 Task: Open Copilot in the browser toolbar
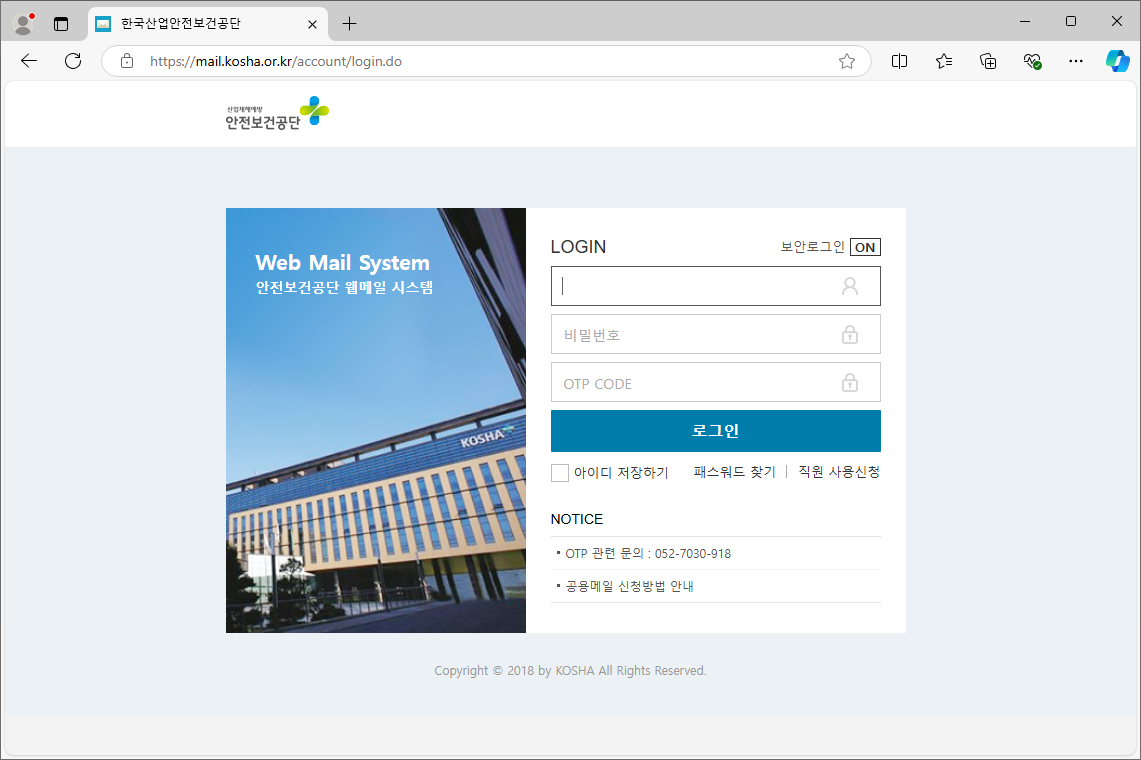[x=1117, y=61]
